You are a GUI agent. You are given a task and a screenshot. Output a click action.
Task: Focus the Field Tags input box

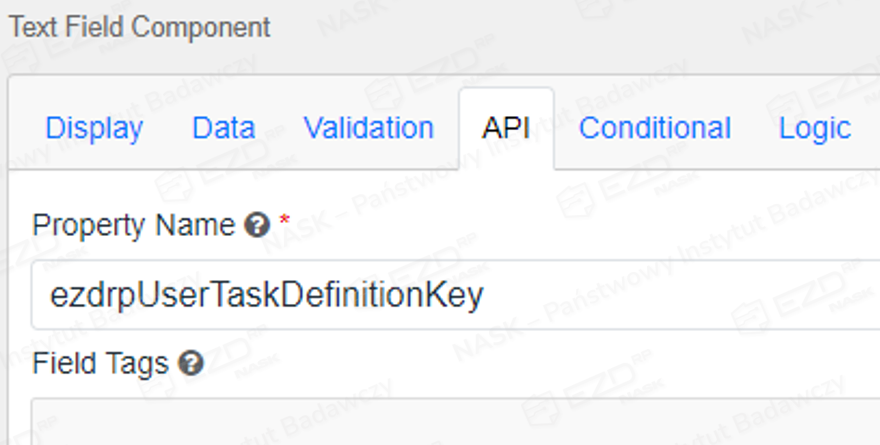click(x=450, y=422)
